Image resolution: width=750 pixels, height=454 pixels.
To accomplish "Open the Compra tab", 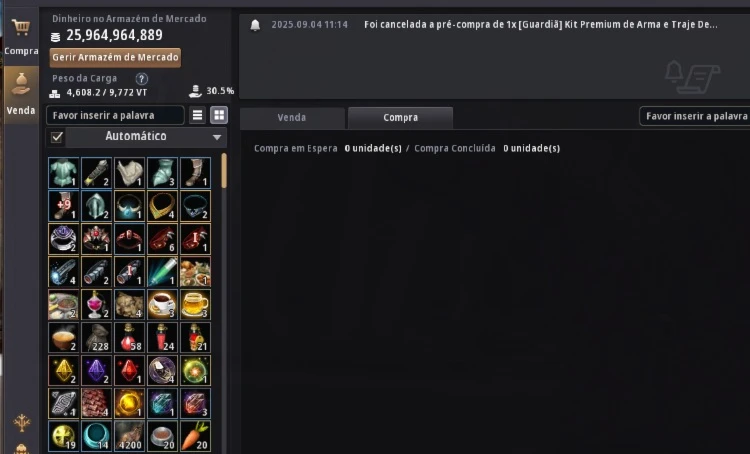I will (x=400, y=118).
